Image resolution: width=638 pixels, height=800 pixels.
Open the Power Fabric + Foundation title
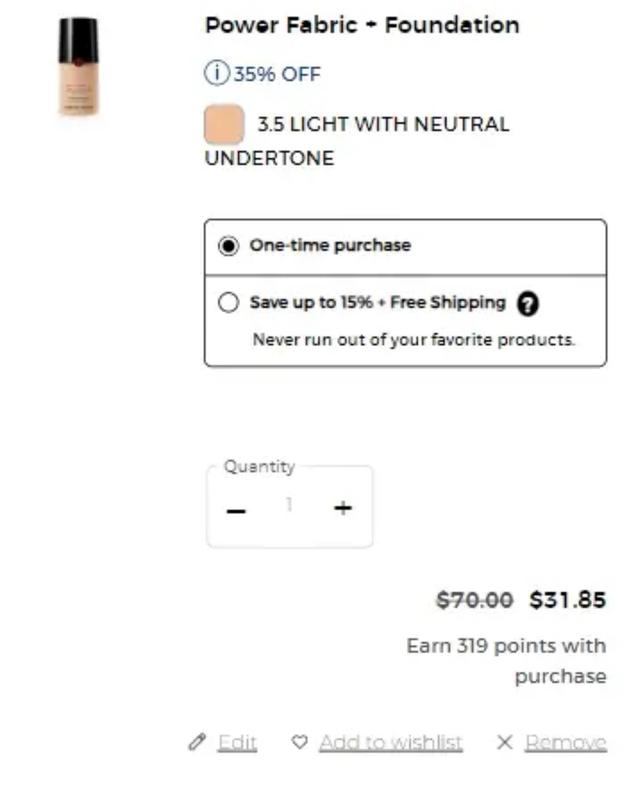point(362,26)
